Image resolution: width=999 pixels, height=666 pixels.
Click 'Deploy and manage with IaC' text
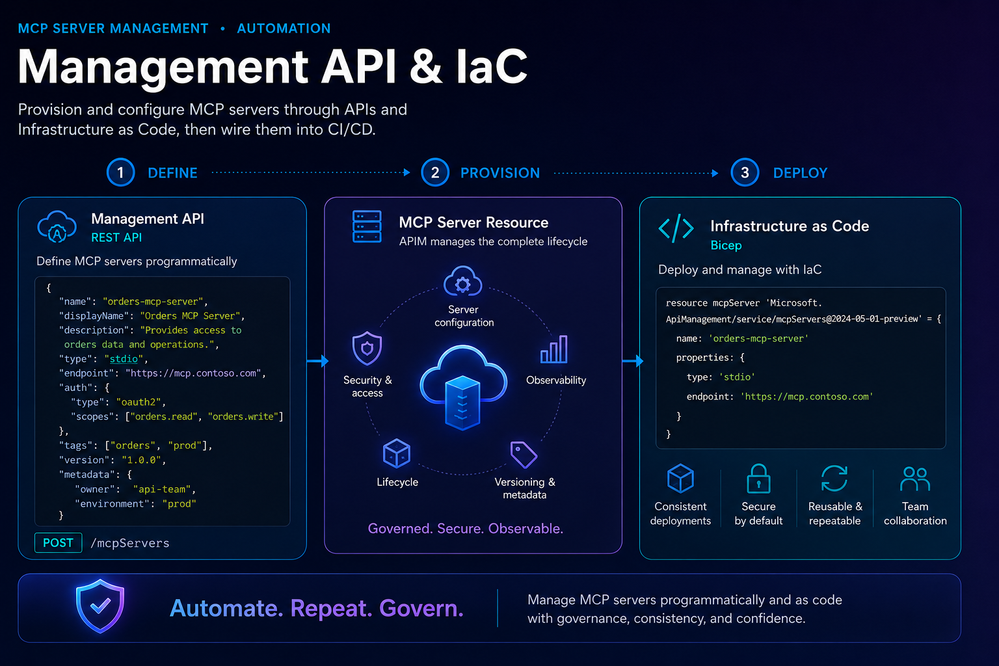click(x=740, y=270)
